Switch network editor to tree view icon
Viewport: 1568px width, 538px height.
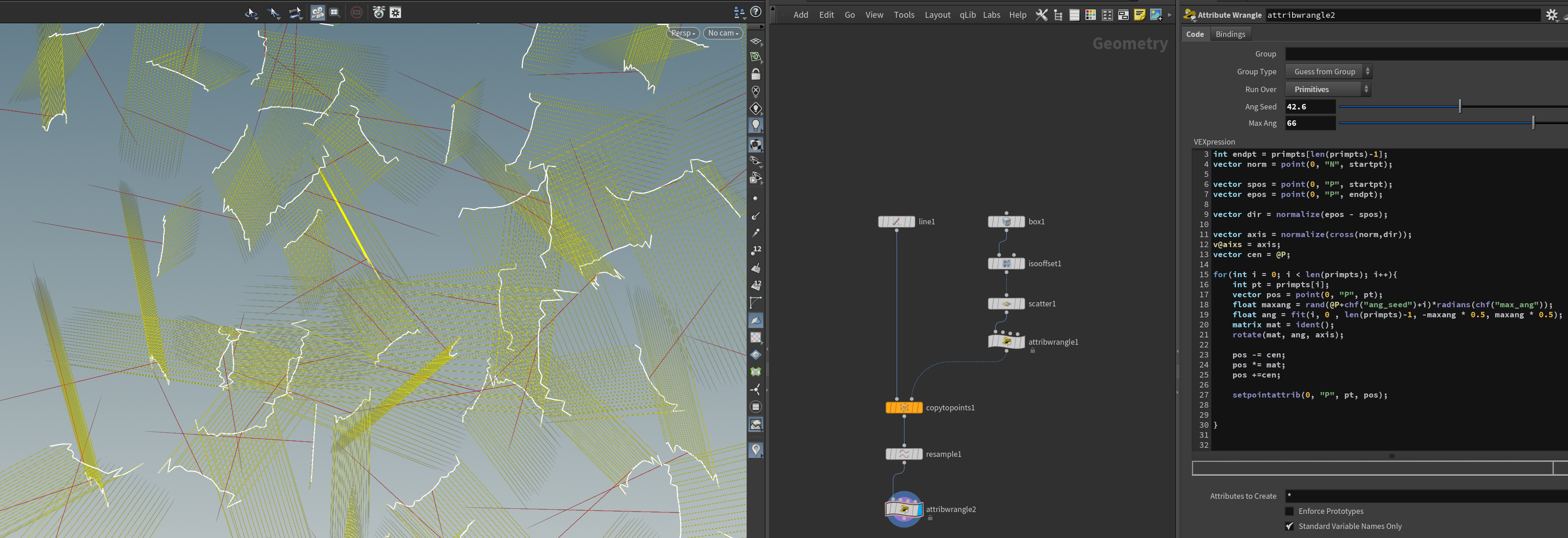1058,15
